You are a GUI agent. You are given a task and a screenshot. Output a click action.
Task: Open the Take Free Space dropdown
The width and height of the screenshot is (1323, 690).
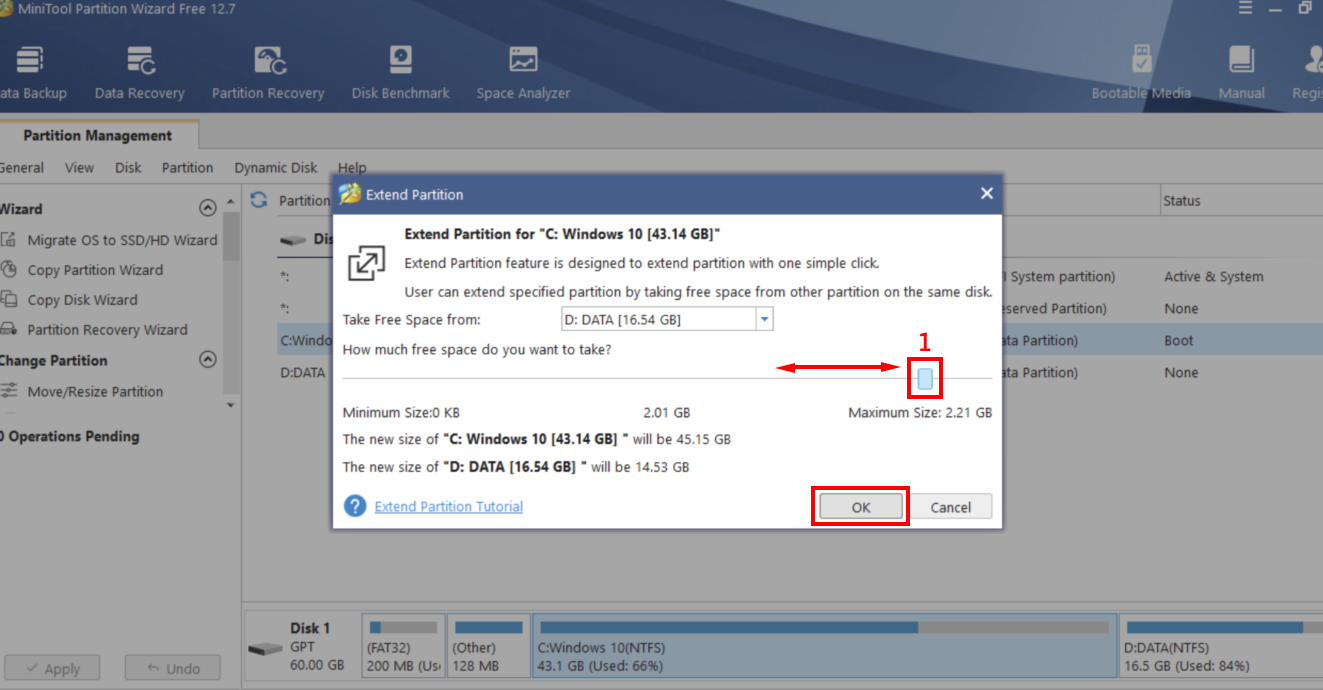(x=764, y=318)
